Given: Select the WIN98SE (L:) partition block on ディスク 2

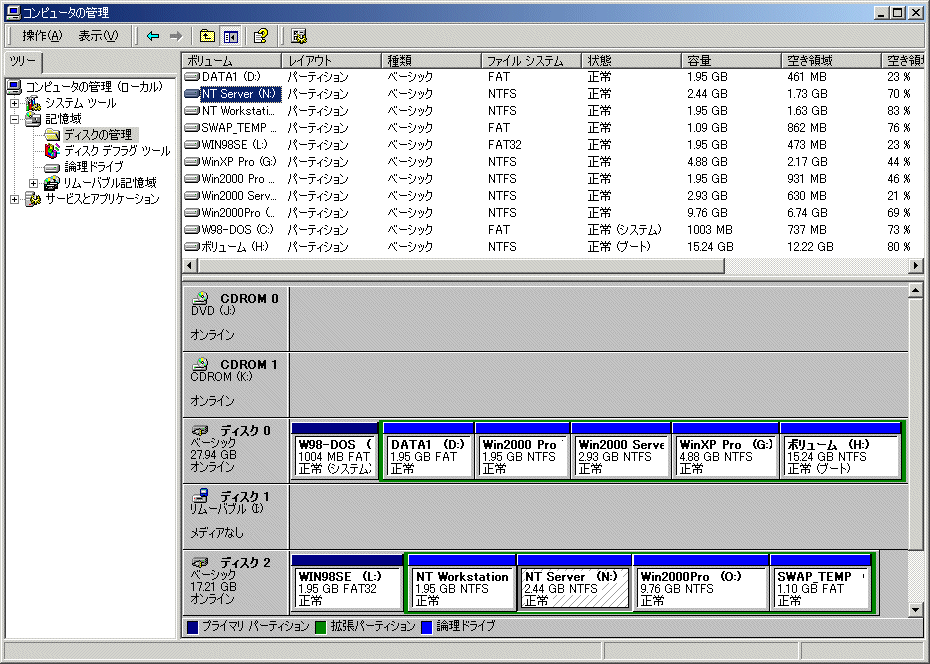Looking at the screenshot, I should pyautogui.click(x=347, y=583).
